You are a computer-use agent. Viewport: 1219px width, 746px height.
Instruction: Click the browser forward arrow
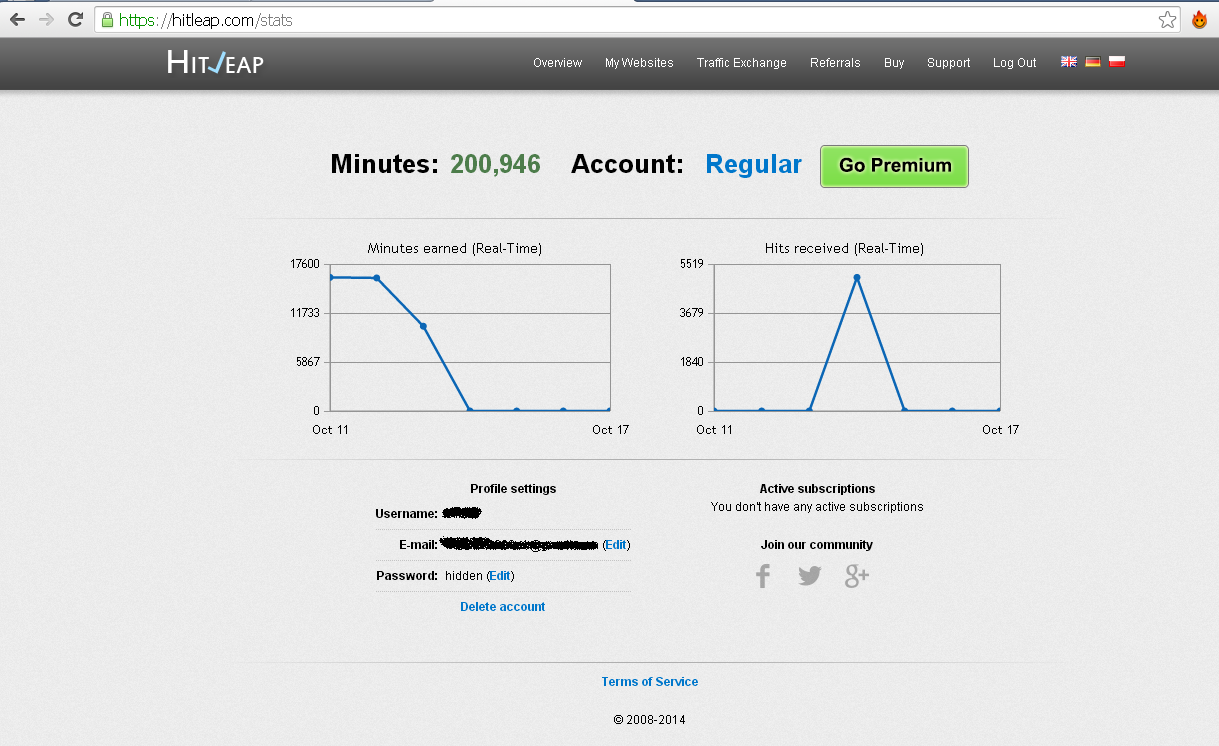tap(46, 19)
